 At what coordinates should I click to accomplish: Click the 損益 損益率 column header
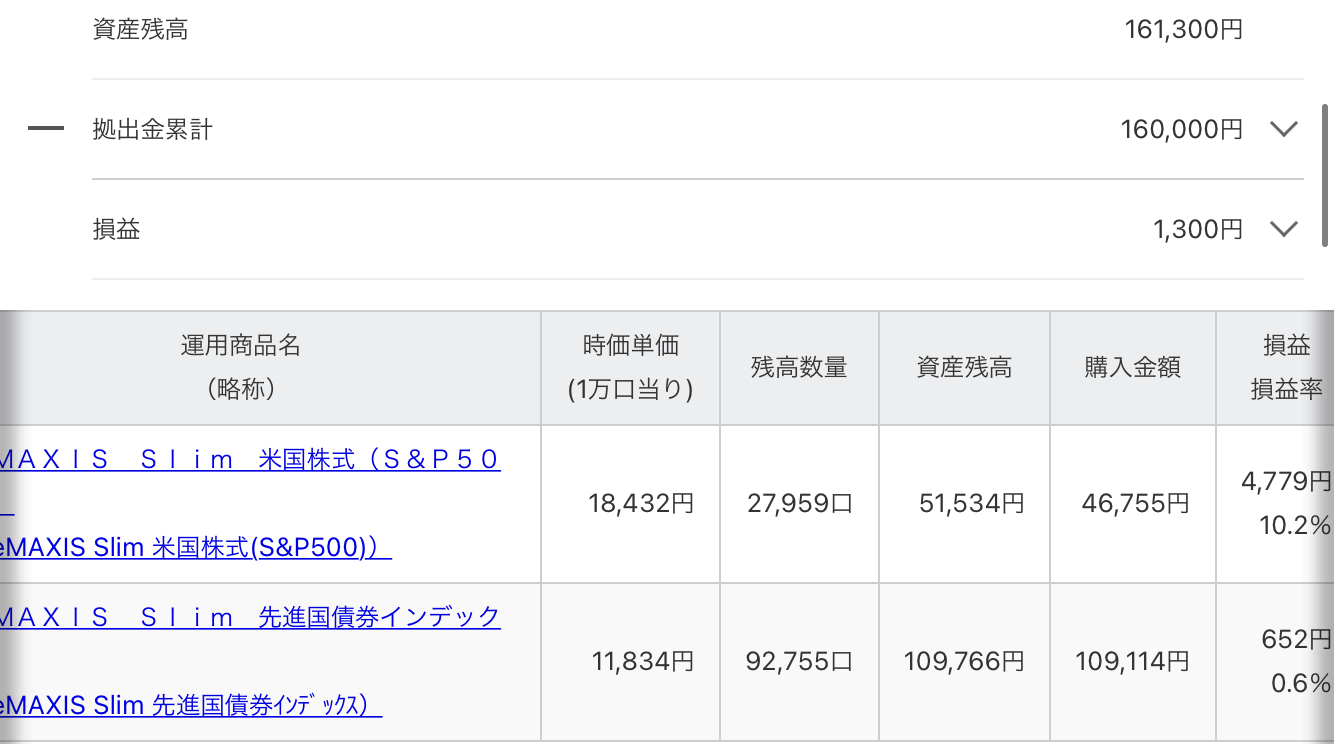coord(1286,367)
